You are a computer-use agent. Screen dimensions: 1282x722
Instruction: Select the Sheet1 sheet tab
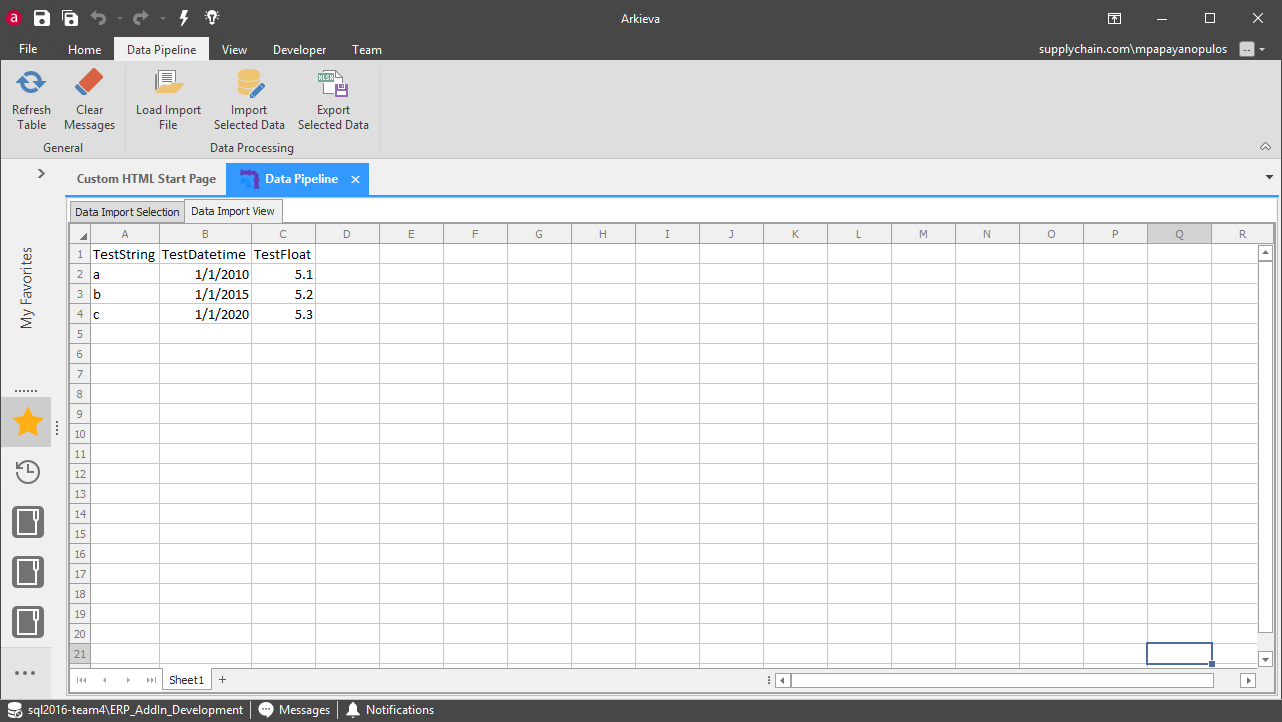point(186,680)
